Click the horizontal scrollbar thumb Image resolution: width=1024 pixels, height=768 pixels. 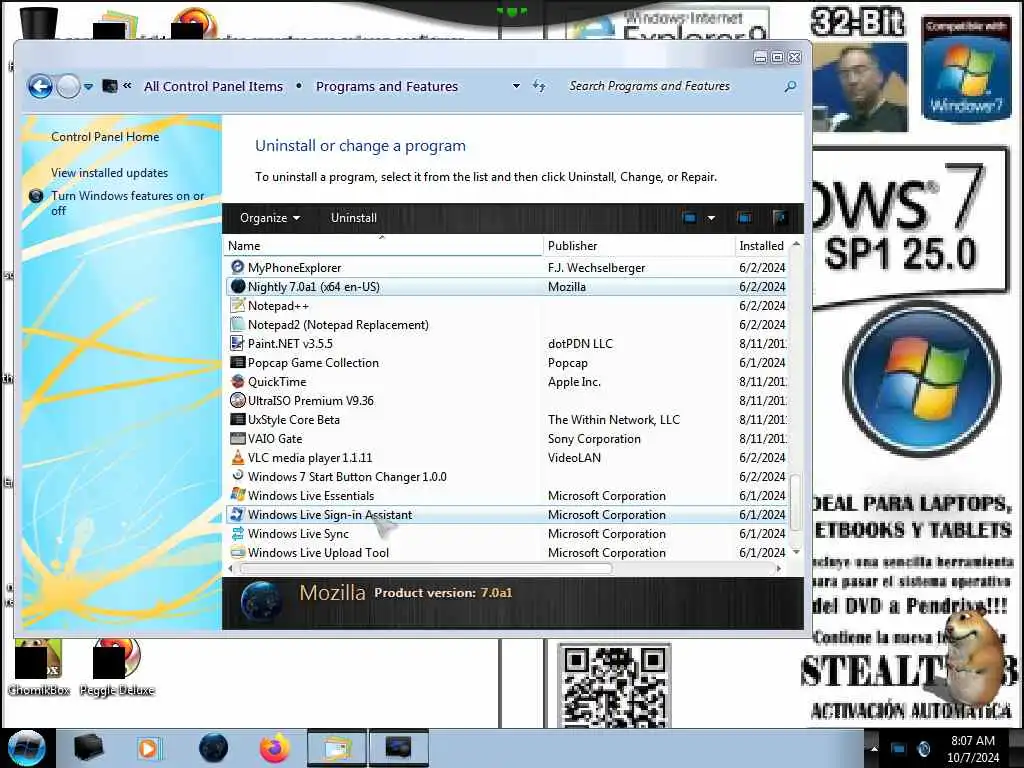pos(426,569)
